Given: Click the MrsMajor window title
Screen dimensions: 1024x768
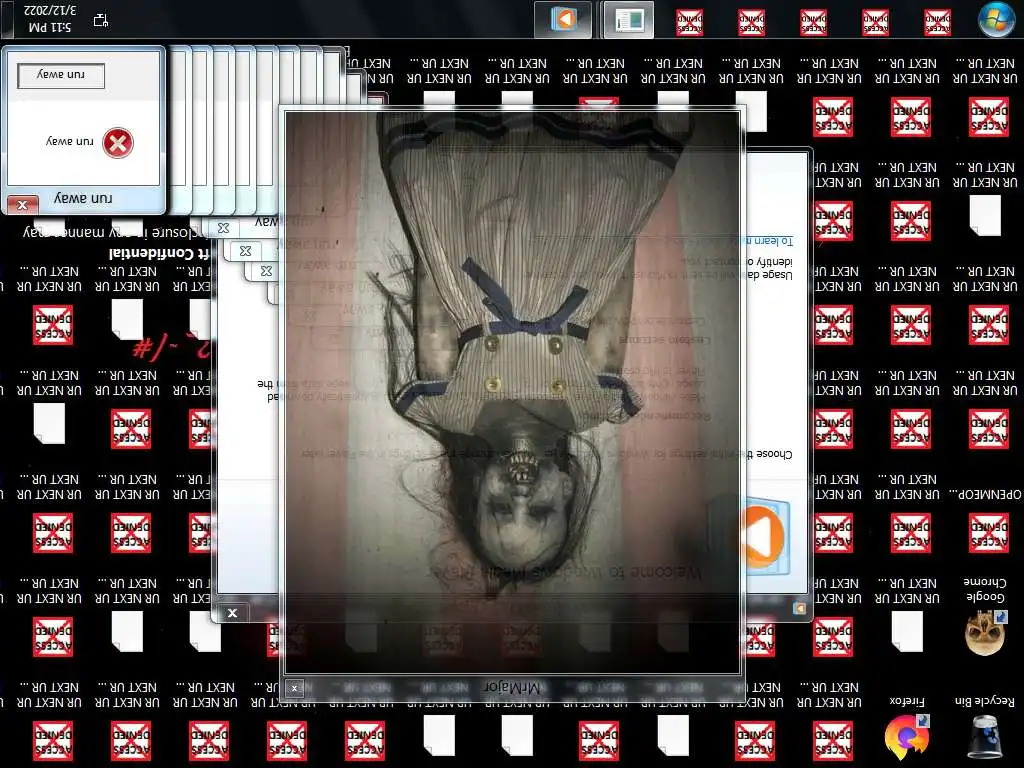Looking at the screenshot, I should coord(513,688).
